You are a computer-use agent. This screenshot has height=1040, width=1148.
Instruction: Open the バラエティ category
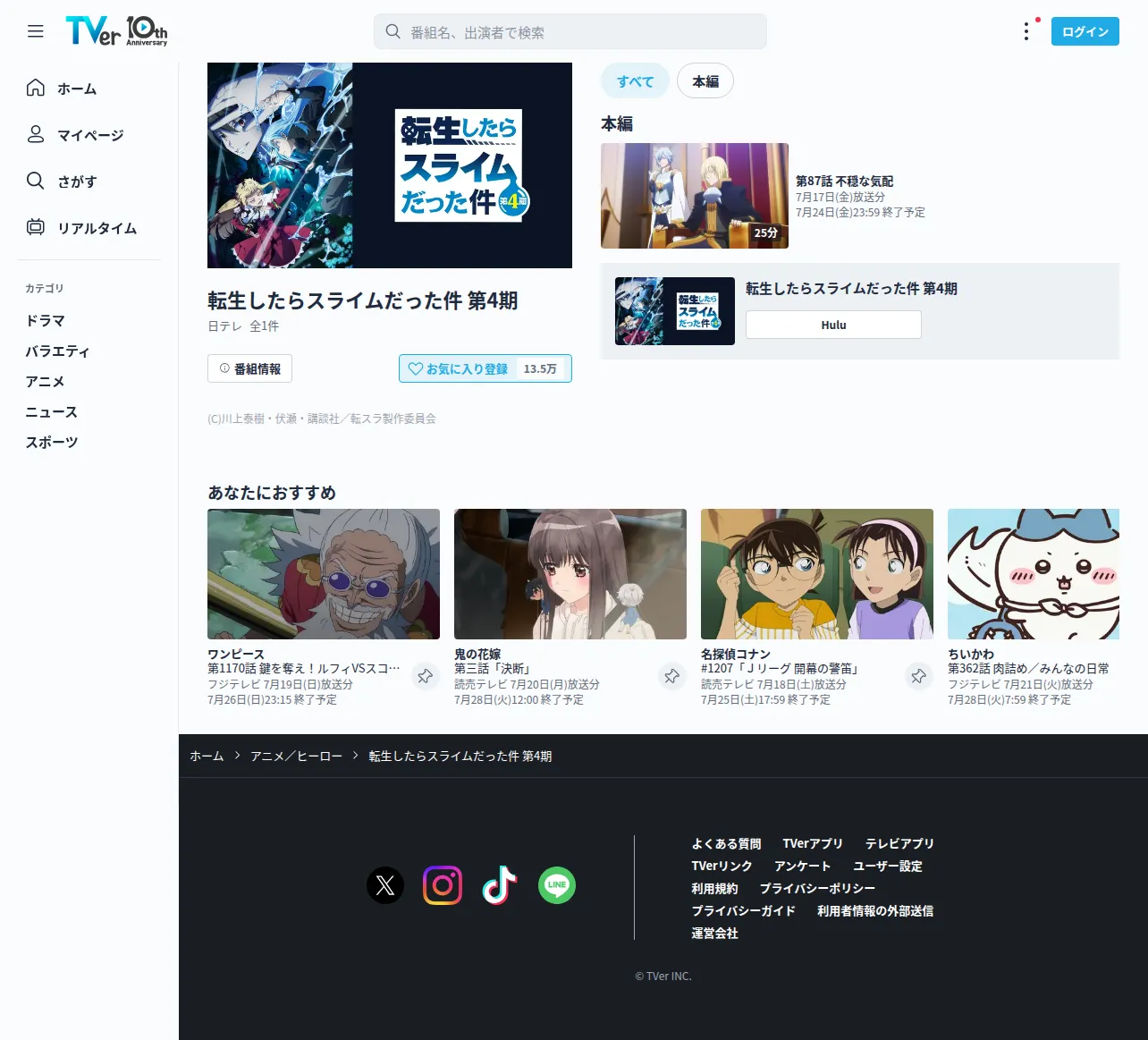pyautogui.click(x=57, y=351)
